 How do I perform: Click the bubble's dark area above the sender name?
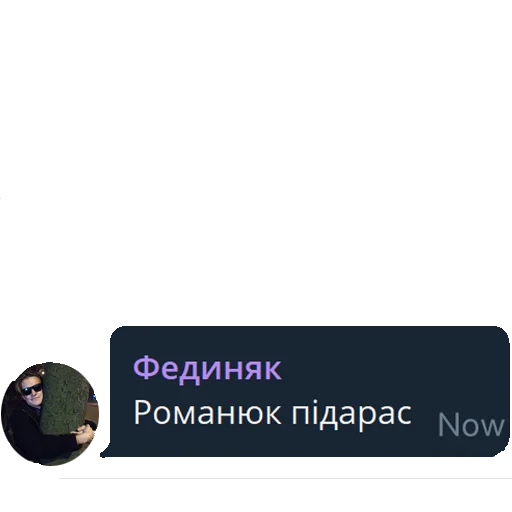coord(207,340)
